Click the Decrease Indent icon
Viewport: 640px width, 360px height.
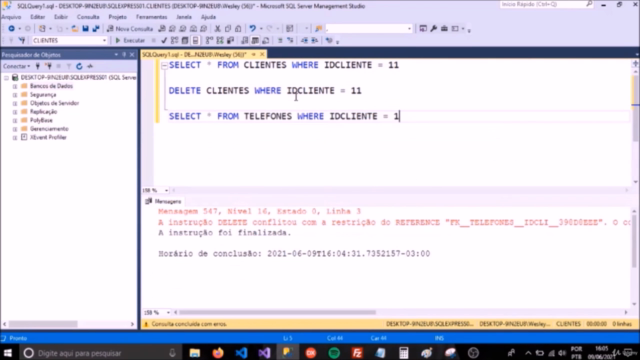[304, 40]
